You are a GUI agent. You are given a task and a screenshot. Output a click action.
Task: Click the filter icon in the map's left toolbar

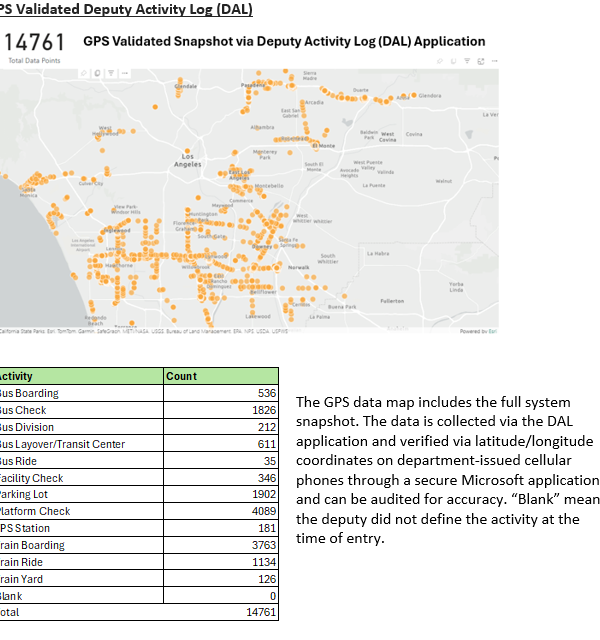[x=108, y=73]
